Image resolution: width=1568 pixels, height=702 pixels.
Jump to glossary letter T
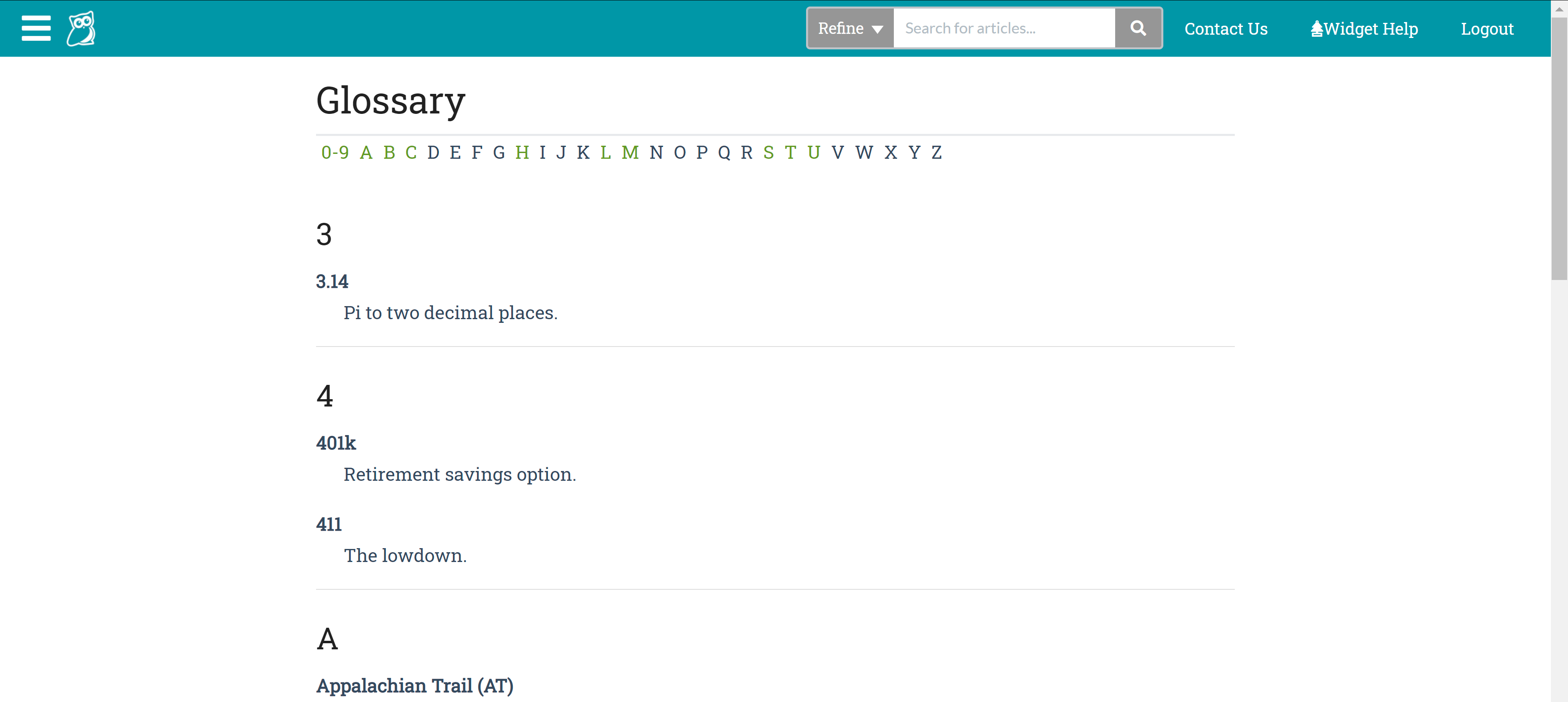pyautogui.click(x=790, y=152)
